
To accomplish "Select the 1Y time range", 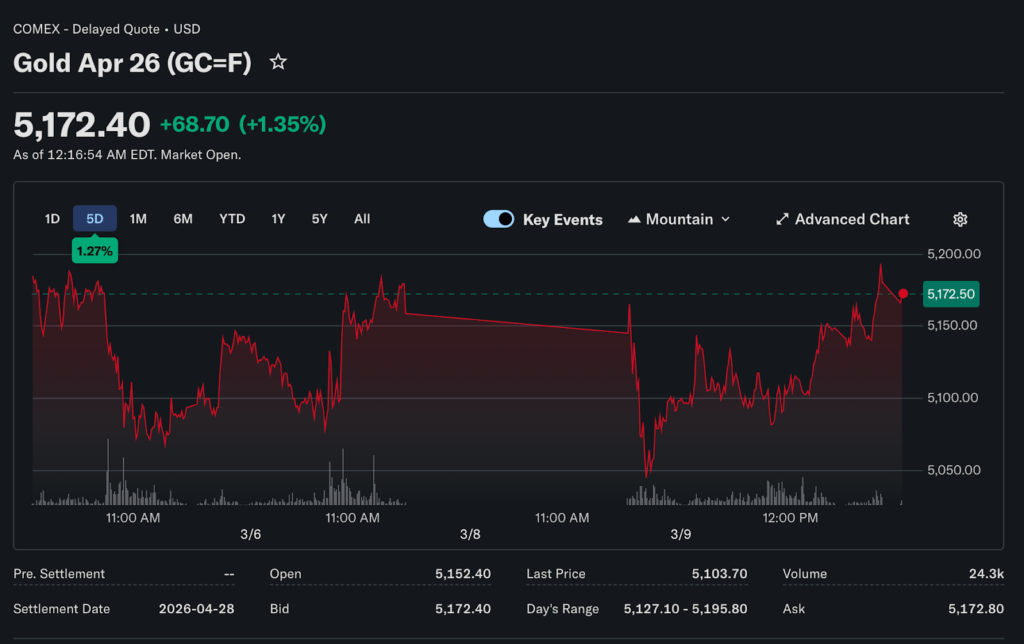I will point(278,219).
